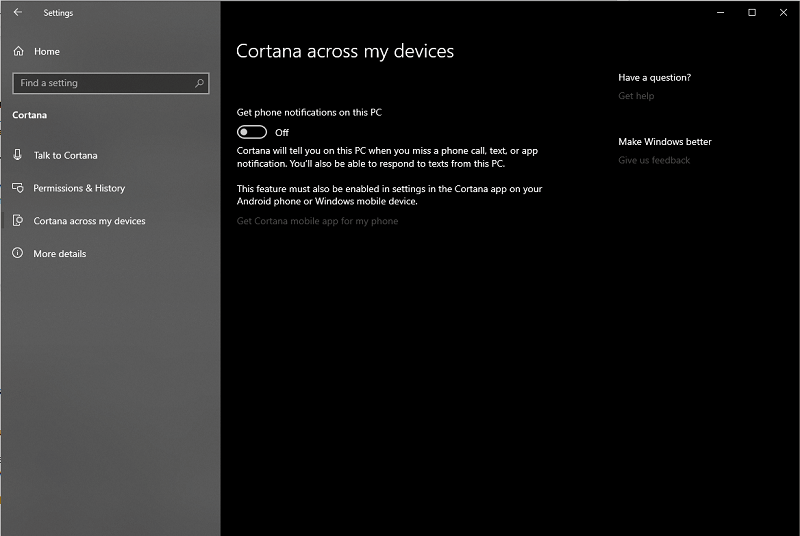The image size is (800, 536).
Task: Go to Settings Home page
Action: [x=47, y=52]
